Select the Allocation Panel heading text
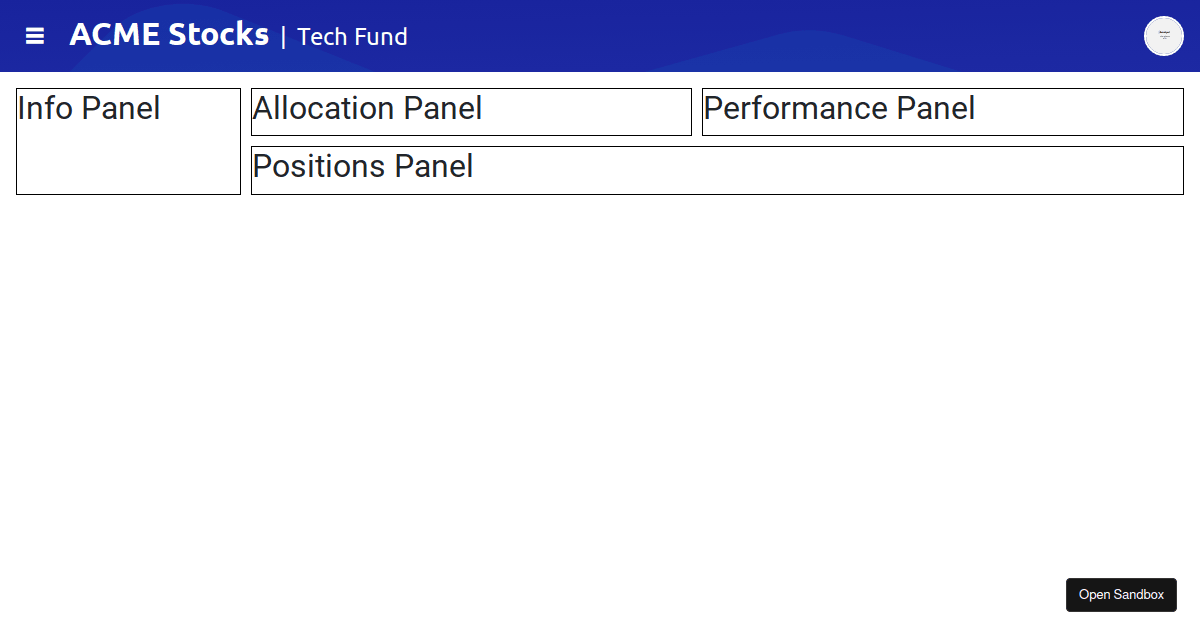Viewport: 1200px width, 630px height. (367, 108)
